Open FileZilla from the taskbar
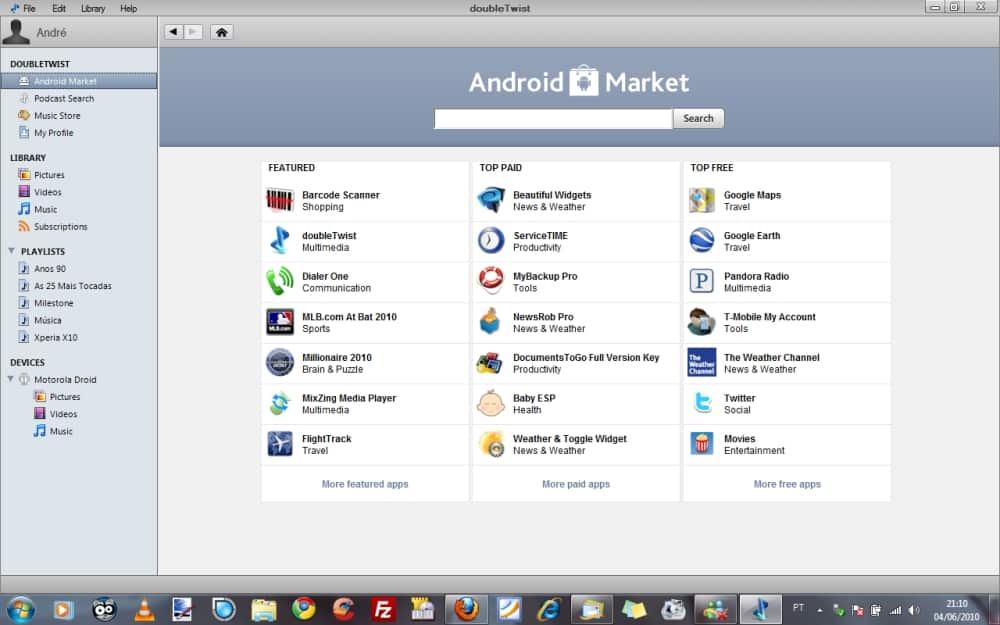This screenshot has width=1000, height=625. (383, 610)
